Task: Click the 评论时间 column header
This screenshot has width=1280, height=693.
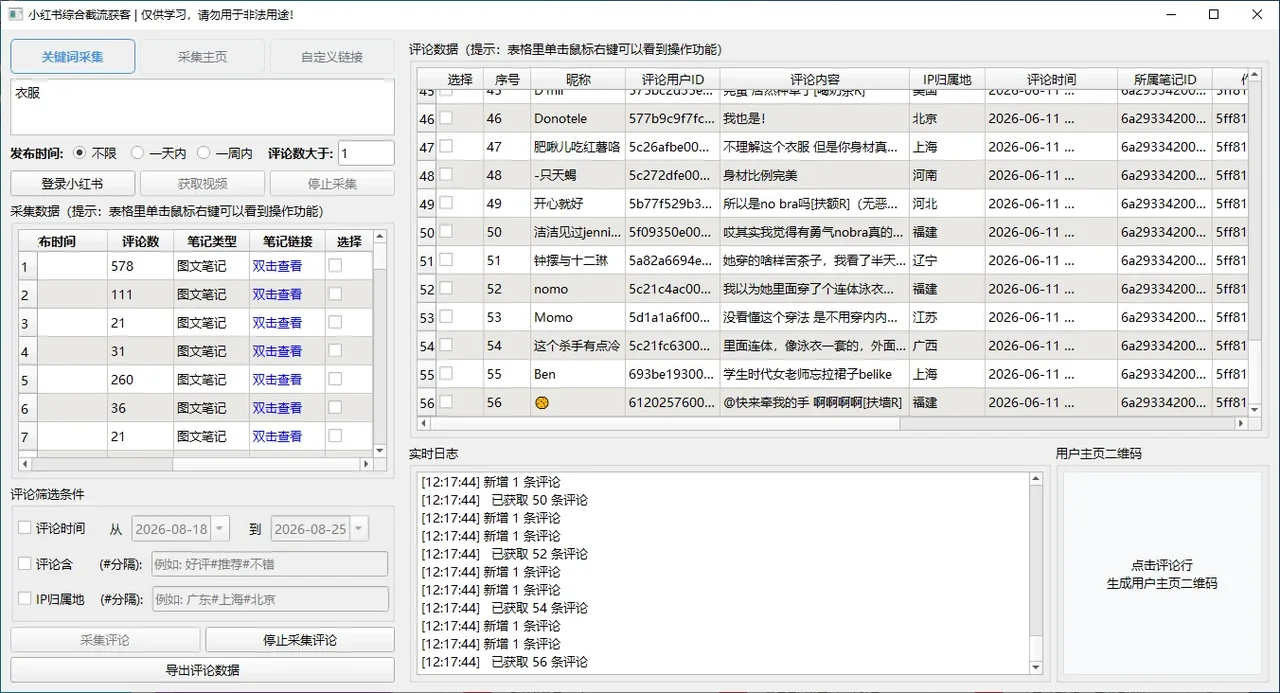Action: coord(1052,80)
